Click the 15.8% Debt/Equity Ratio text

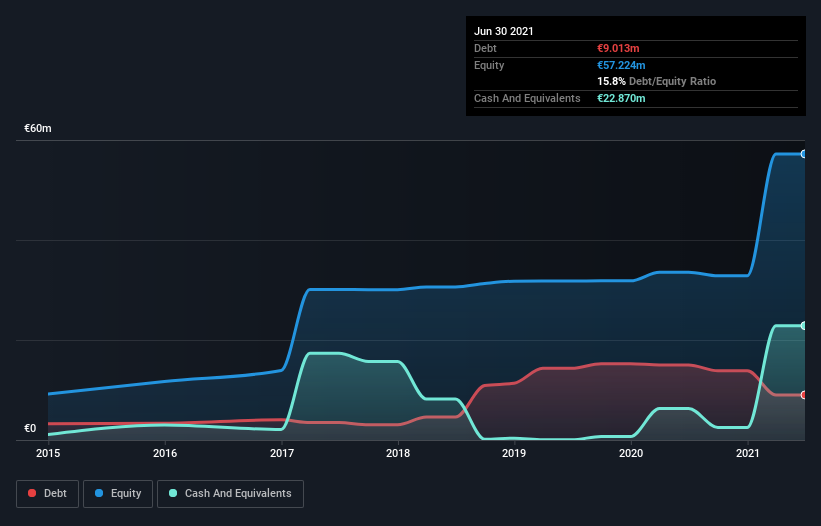657,81
